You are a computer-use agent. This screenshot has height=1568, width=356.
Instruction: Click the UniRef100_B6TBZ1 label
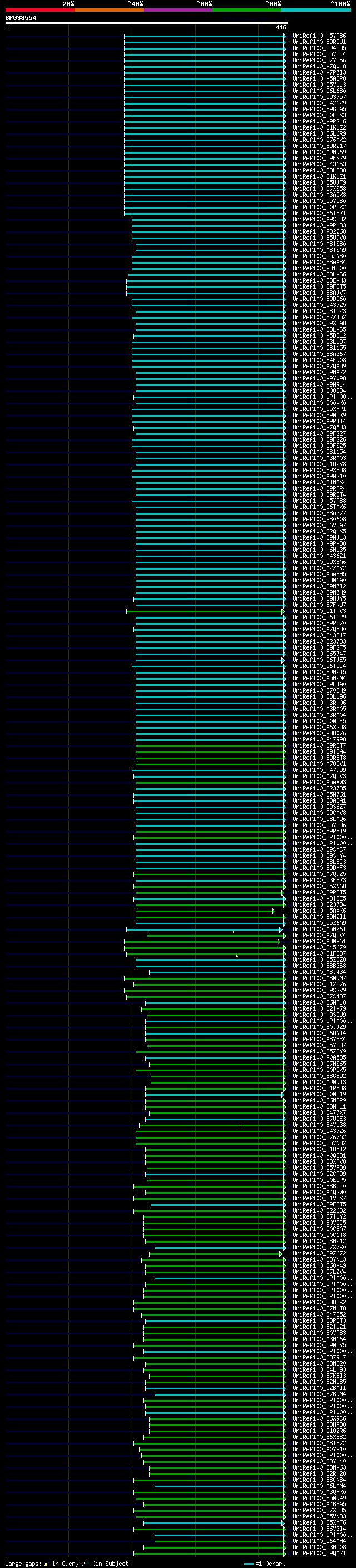click(x=319, y=214)
